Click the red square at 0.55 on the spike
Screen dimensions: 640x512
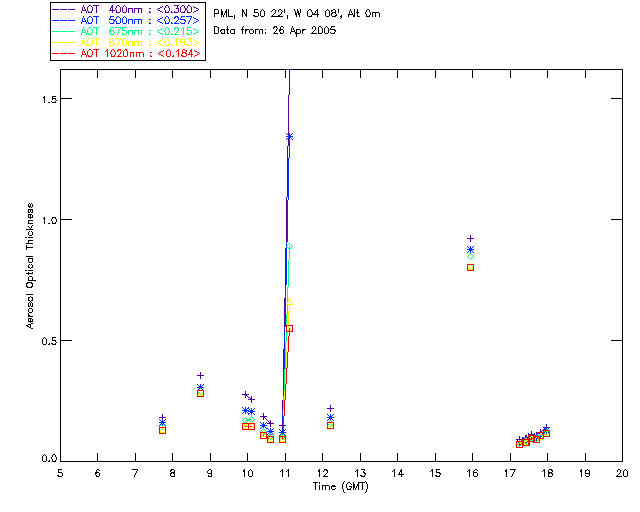click(289, 328)
